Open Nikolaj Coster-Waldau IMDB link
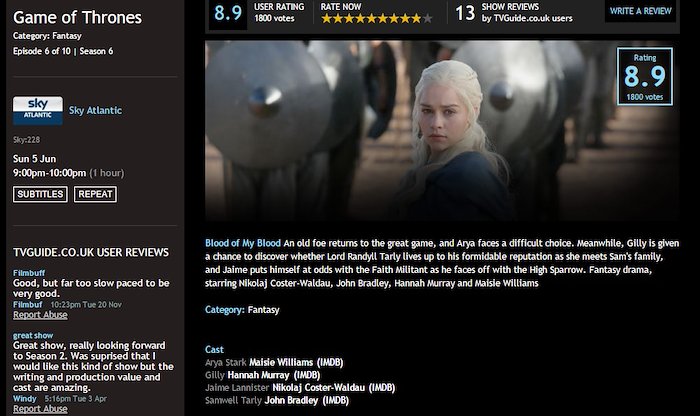 (x=382, y=387)
